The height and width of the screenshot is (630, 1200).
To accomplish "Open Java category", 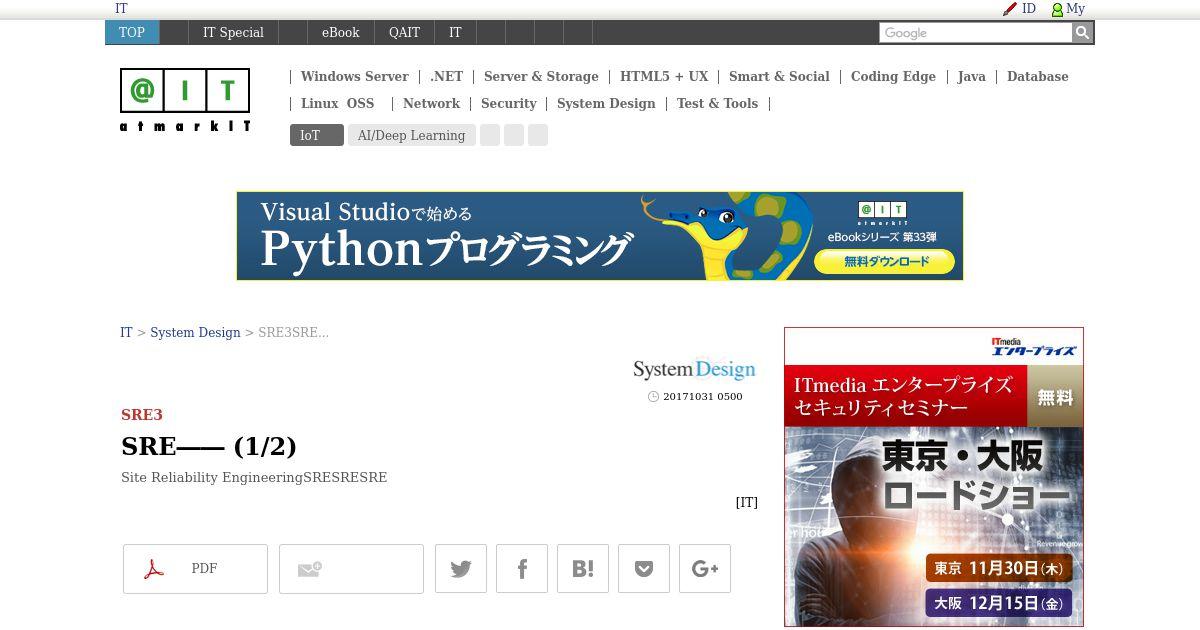I will pos(971,76).
